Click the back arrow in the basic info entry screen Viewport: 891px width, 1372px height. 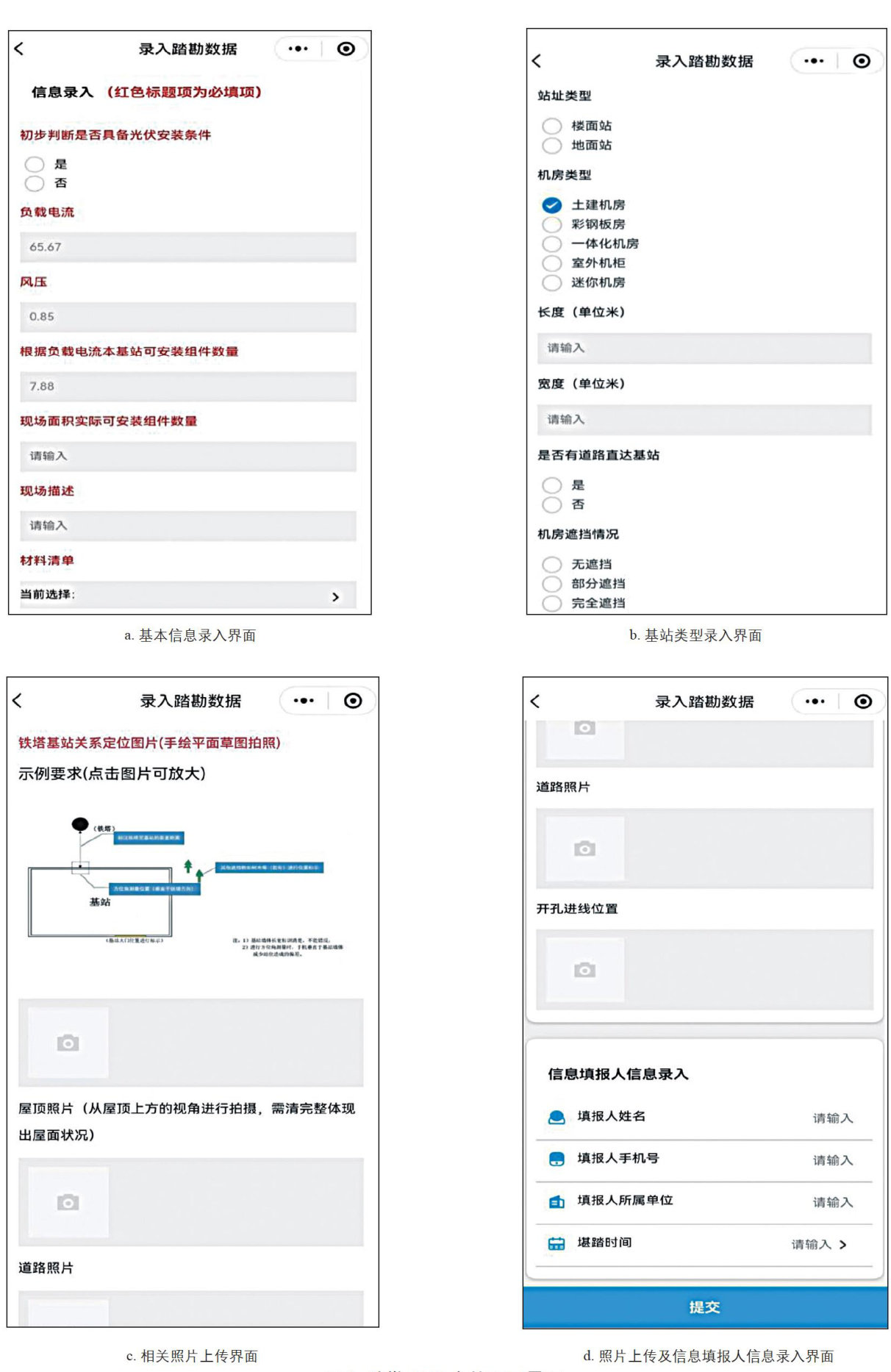click(x=19, y=49)
